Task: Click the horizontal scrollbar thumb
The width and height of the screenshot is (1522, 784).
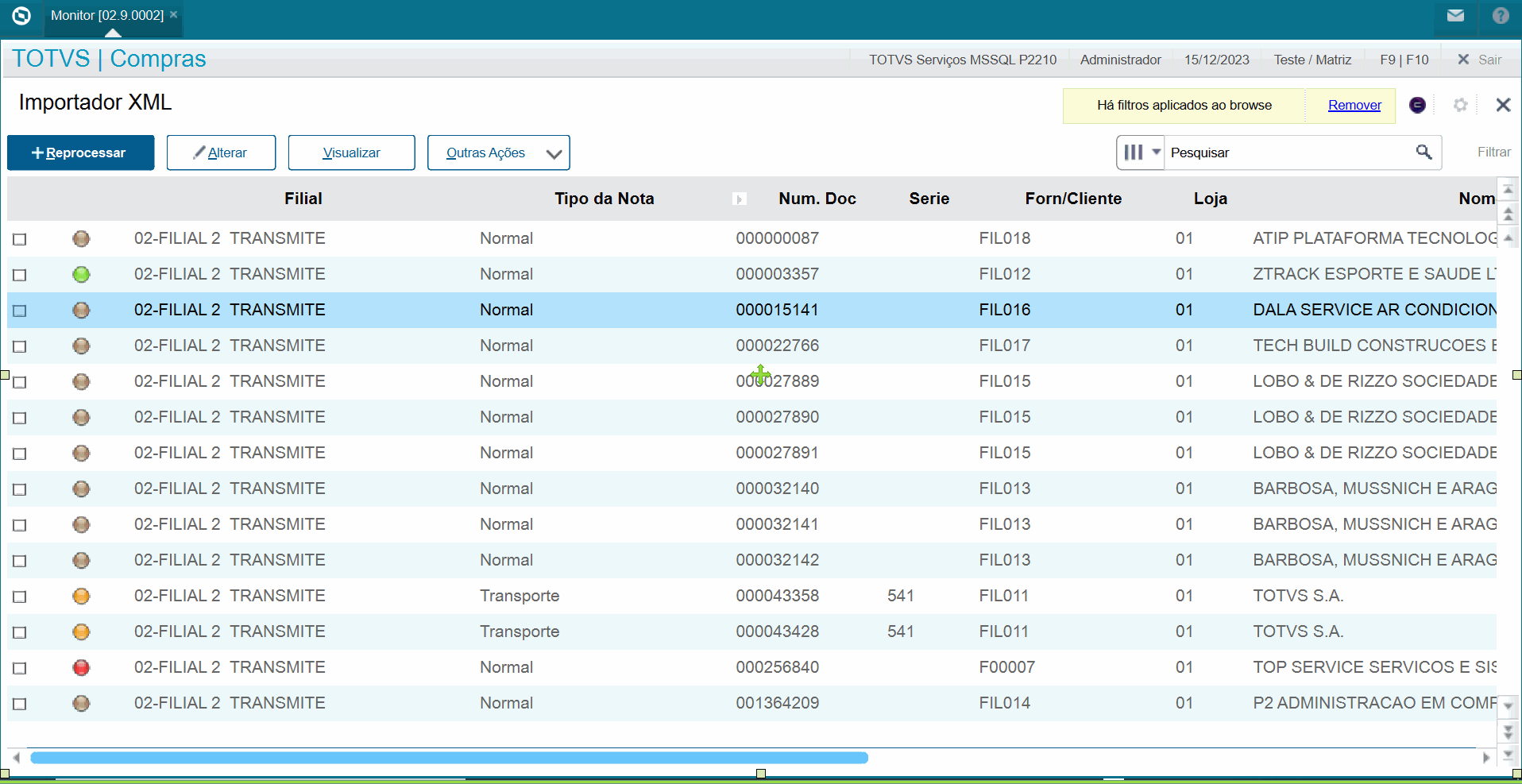Action: [449, 758]
